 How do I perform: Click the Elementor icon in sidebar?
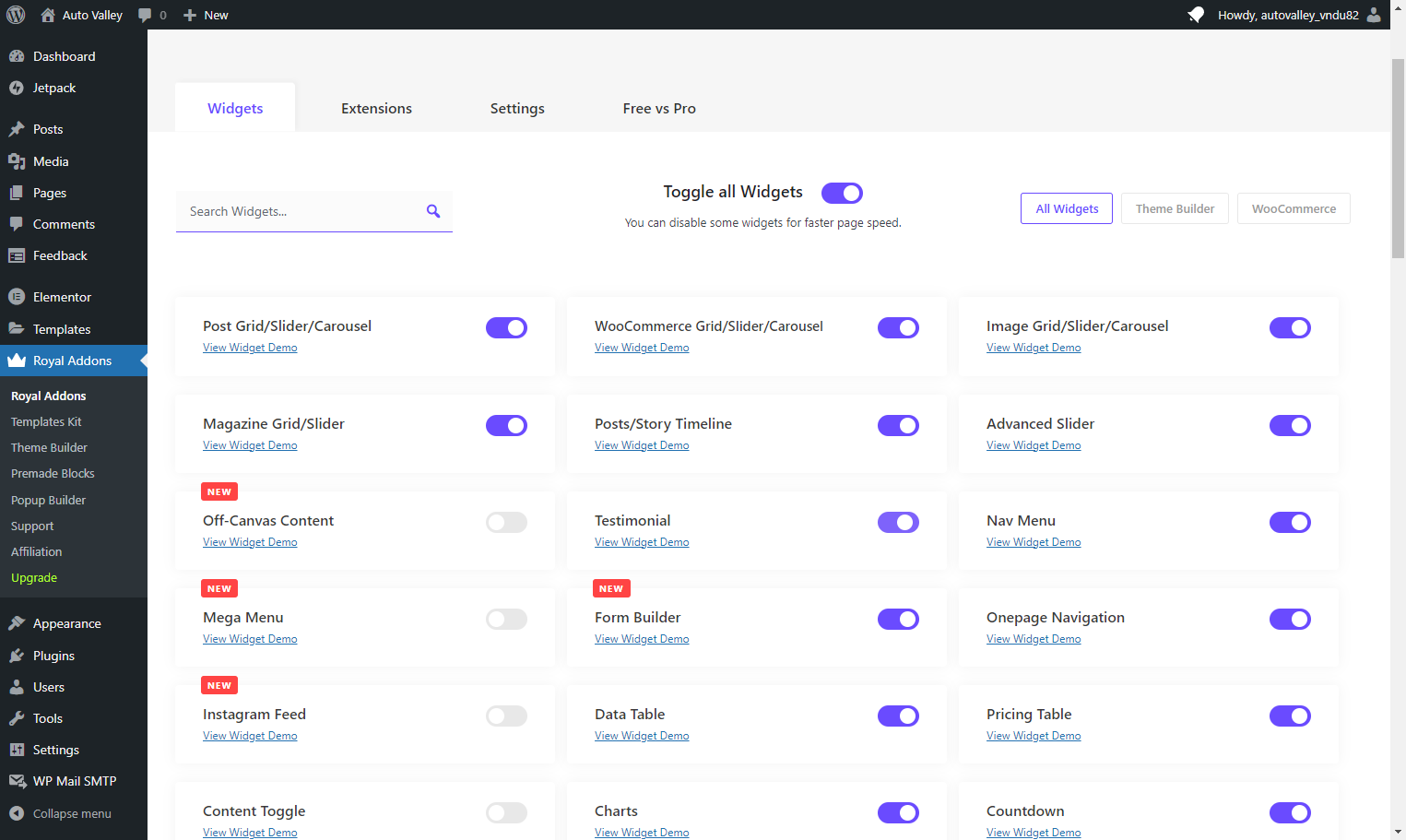tap(17, 297)
